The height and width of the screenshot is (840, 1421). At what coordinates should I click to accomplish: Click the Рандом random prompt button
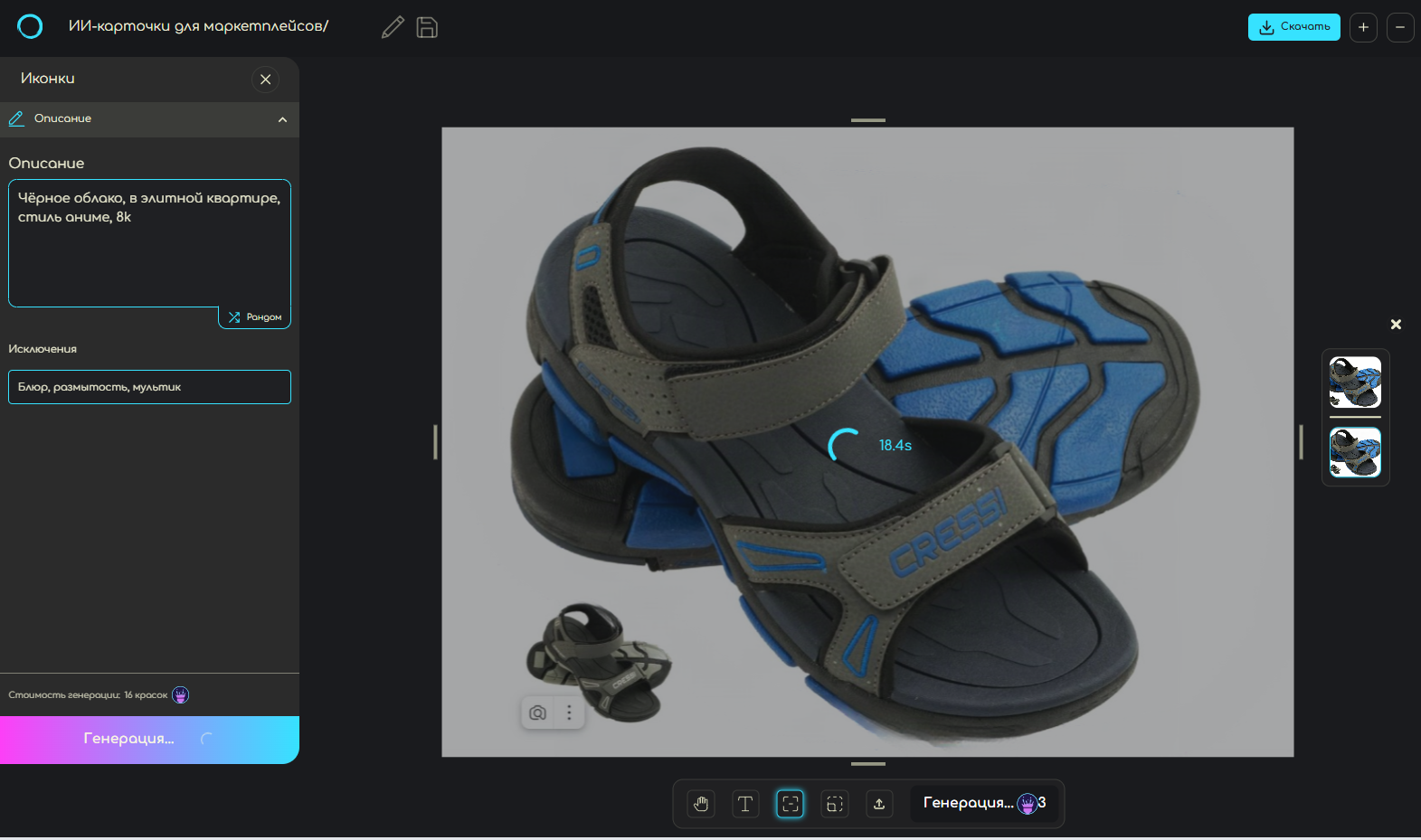(254, 317)
